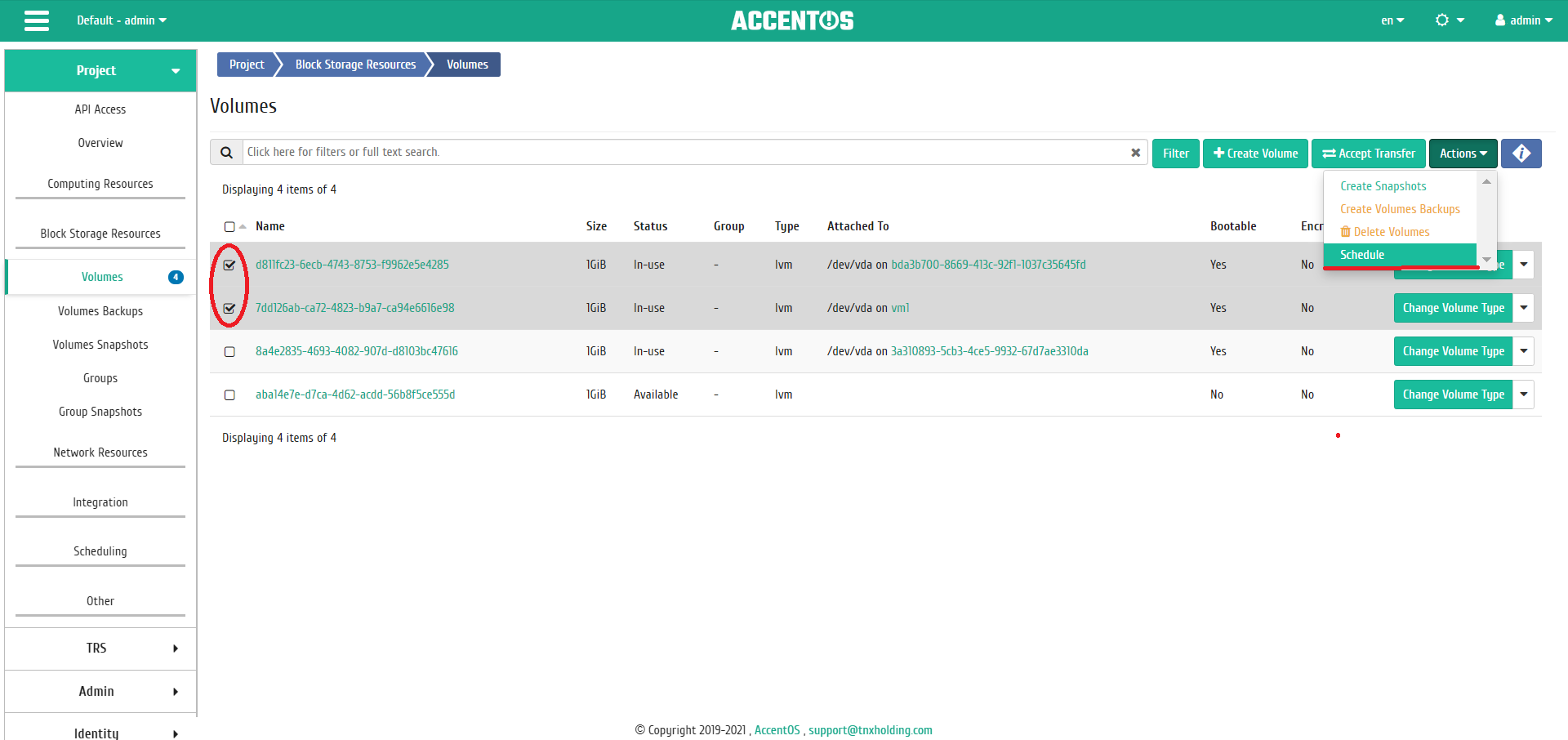Open Scheduling section in sidebar
This screenshot has width=1568, height=740.
(x=100, y=551)
